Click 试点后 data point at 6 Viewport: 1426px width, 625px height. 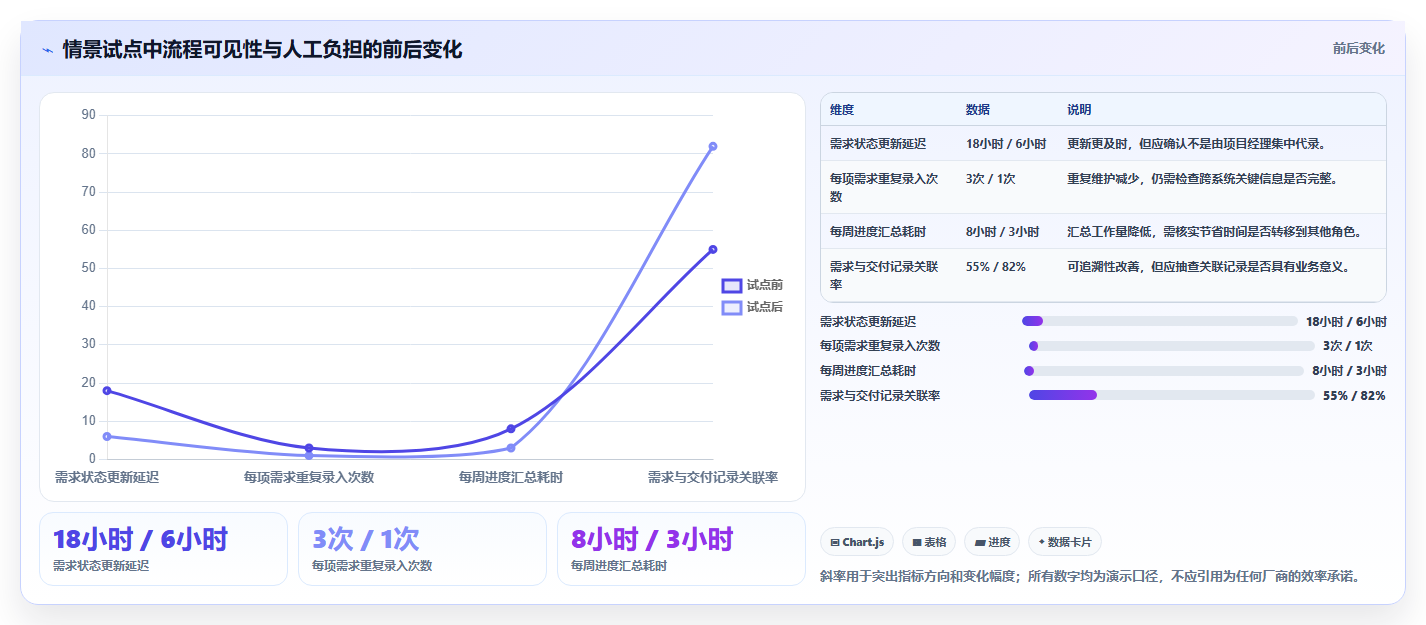click(x=107, y=436)
